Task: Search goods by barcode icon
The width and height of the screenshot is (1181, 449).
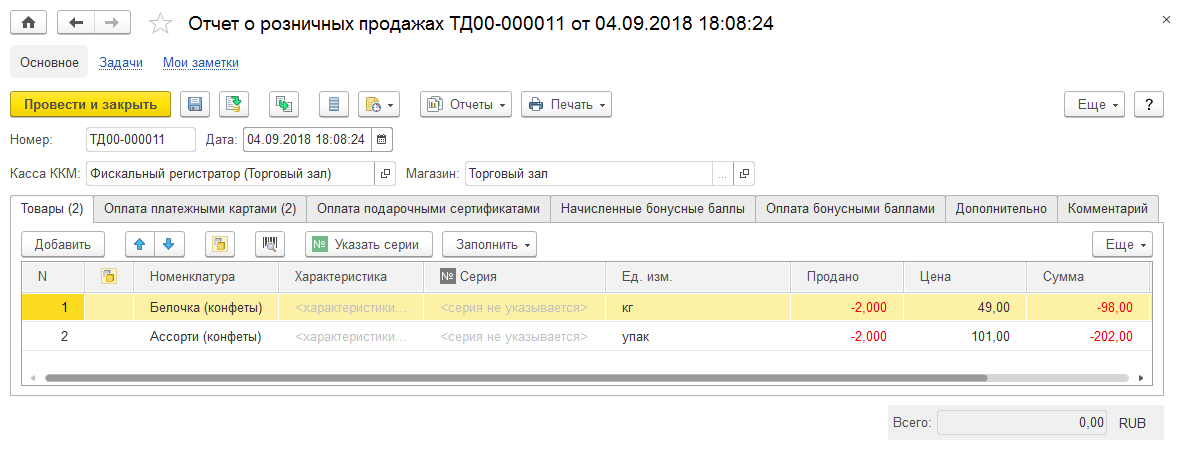Action: coord(268,244)
